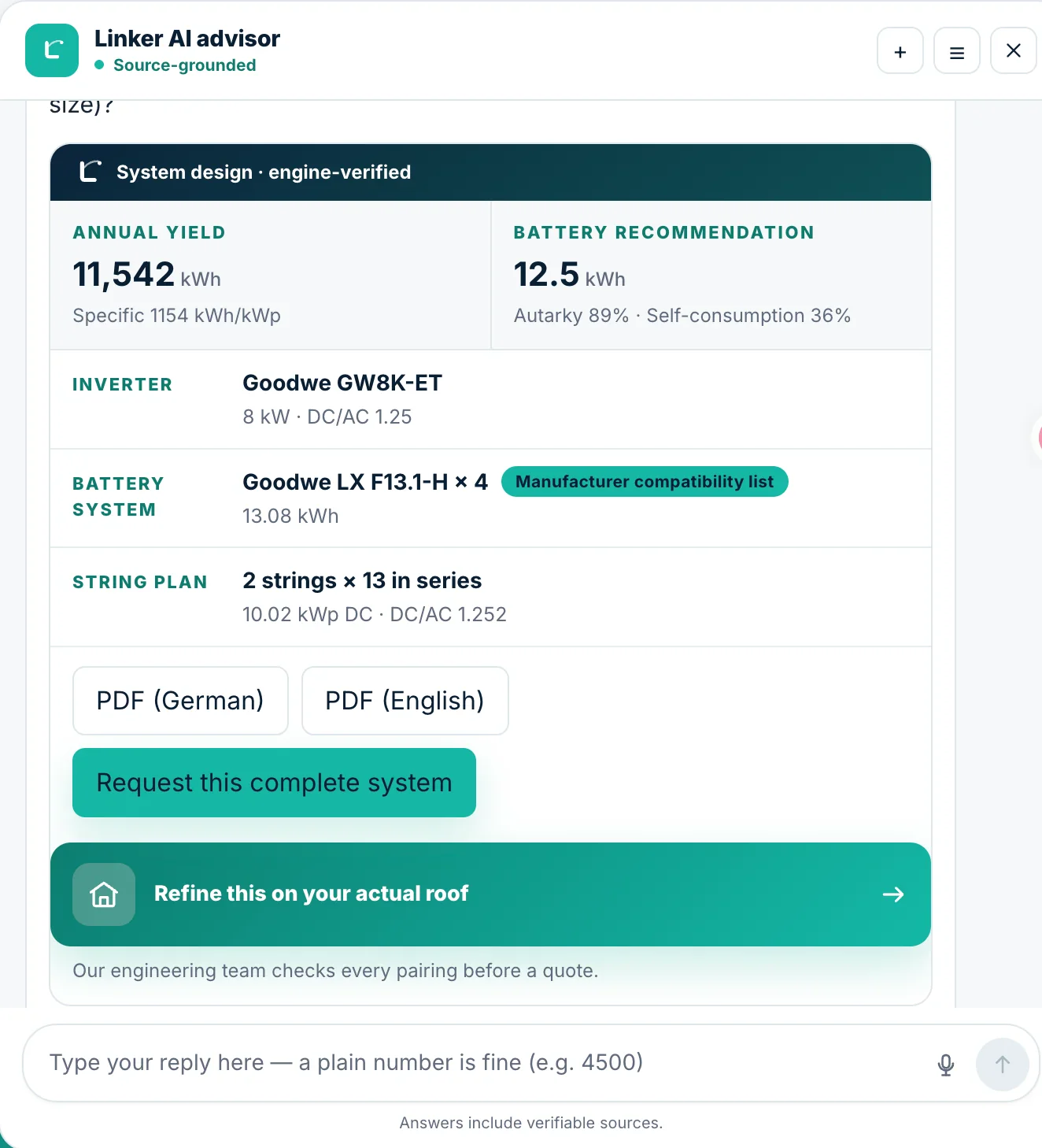Screen dimensions: 1042x1148
Task: Click 10.02 kWp DC DC/AC 1.252 text
Action: pyautogui.click(x=375, y=615)
